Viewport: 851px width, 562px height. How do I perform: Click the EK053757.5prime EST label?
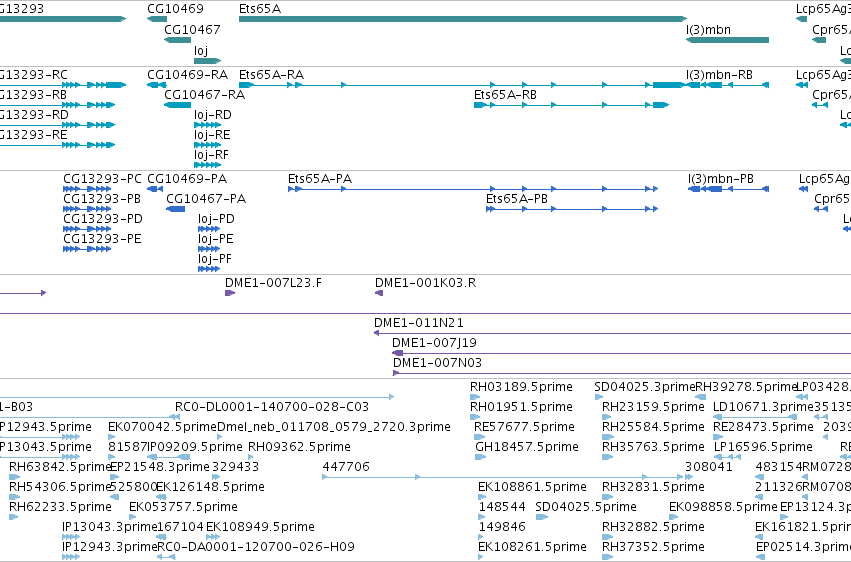183,507
